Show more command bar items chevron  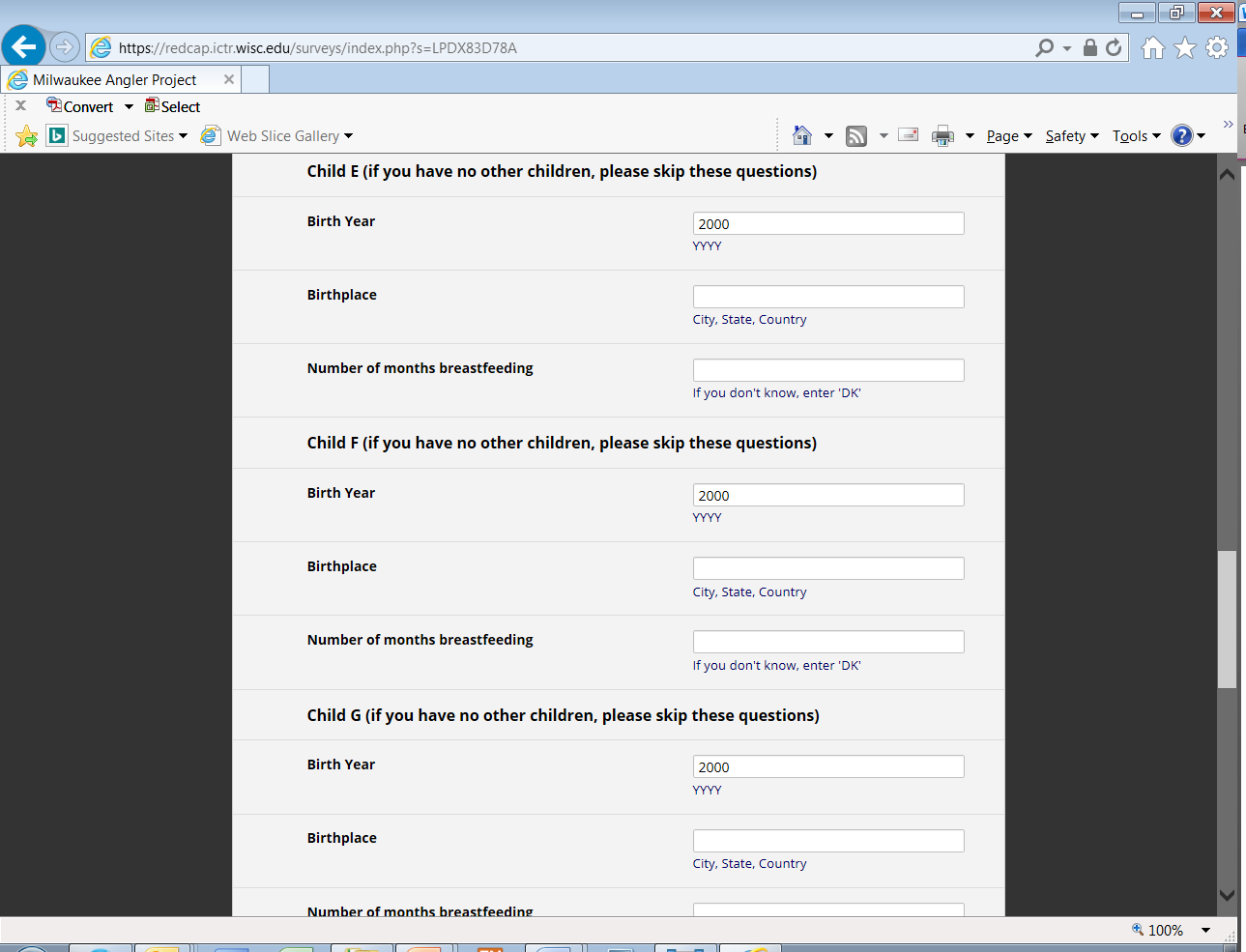point(1228,124)
